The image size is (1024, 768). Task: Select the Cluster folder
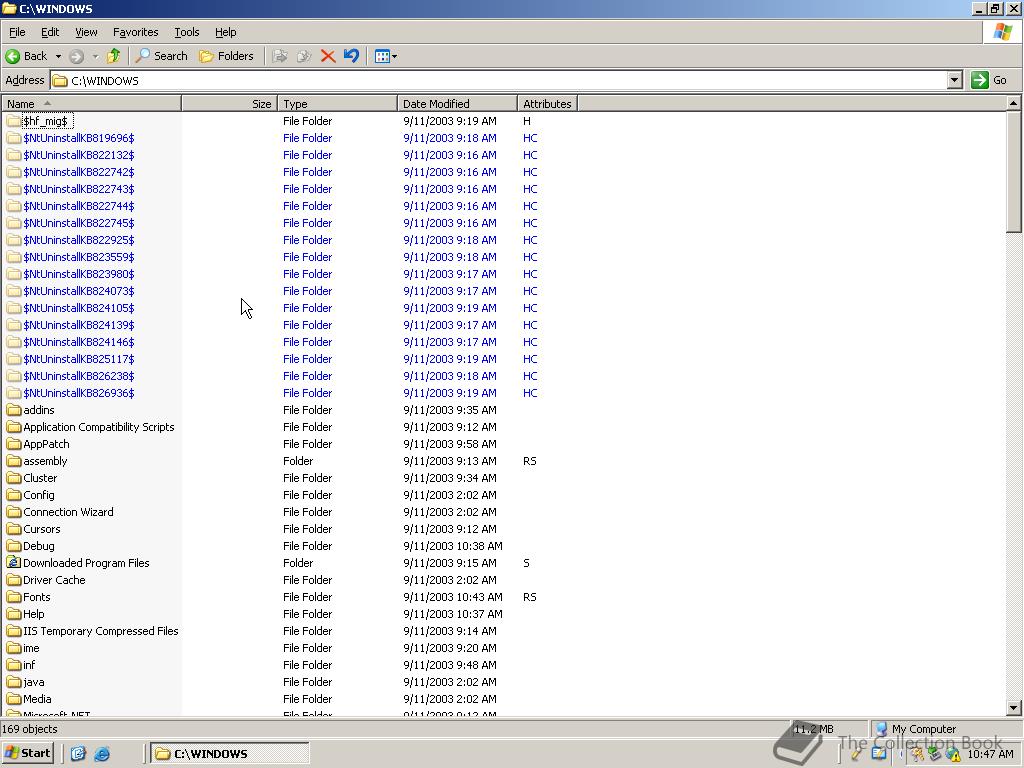click(x=31, y=477)
